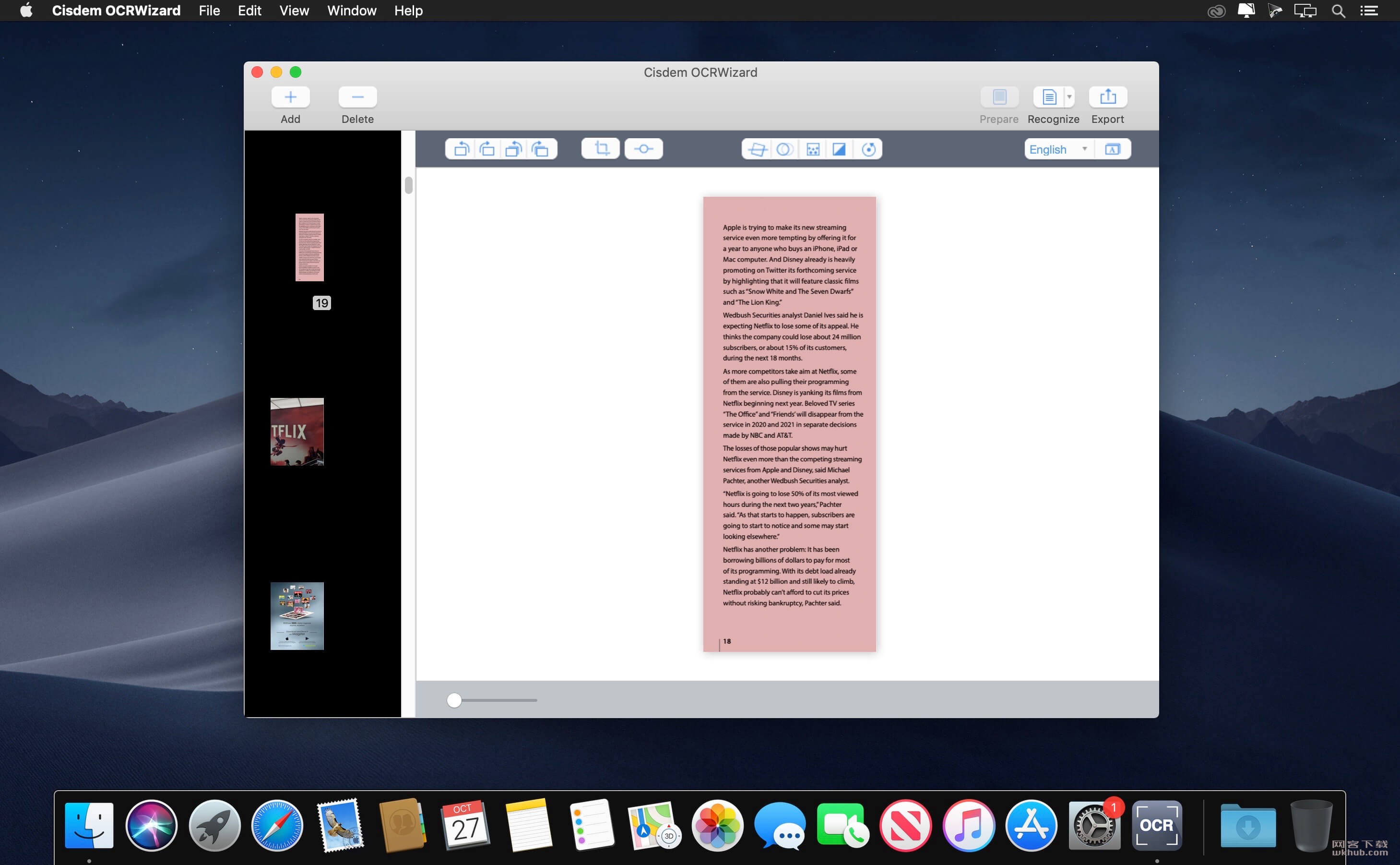Apply the despeckle noise tool
1400x865 pixels.
pyautogui.click(x=812, y=149)
